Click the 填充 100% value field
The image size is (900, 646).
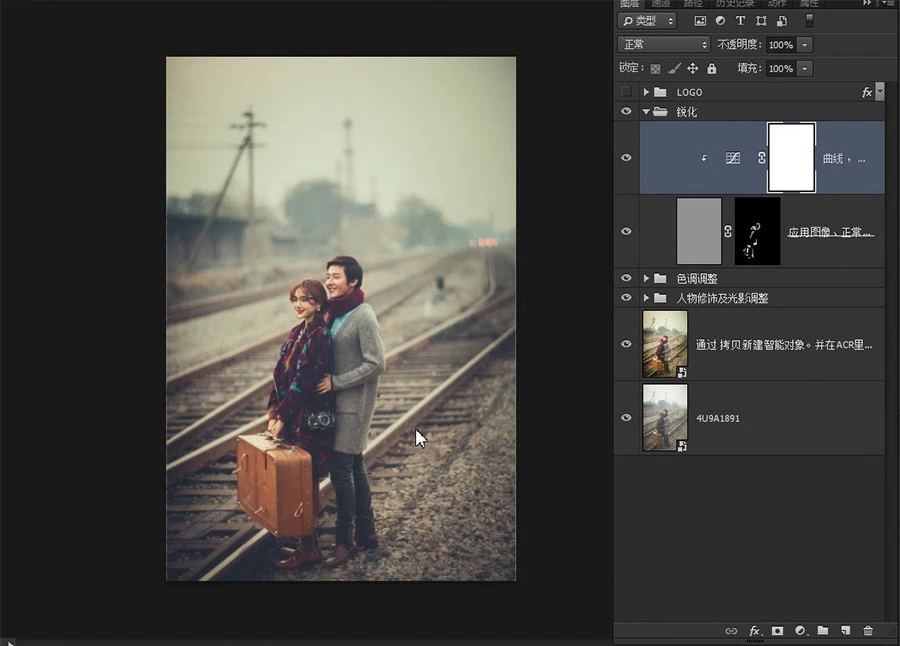tap(781, 69)
